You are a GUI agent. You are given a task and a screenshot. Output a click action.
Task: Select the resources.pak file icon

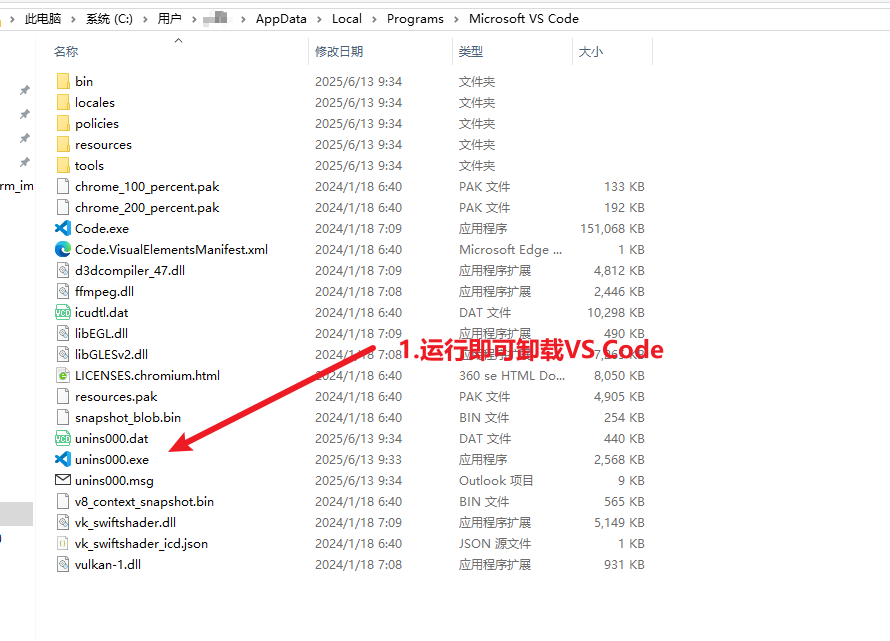coord(63,396)
